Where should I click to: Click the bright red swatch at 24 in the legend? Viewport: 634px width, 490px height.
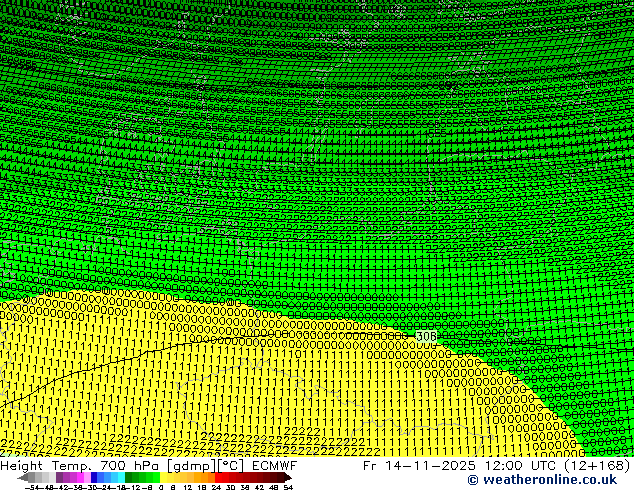pyautogui.click(x=218, y=477)
